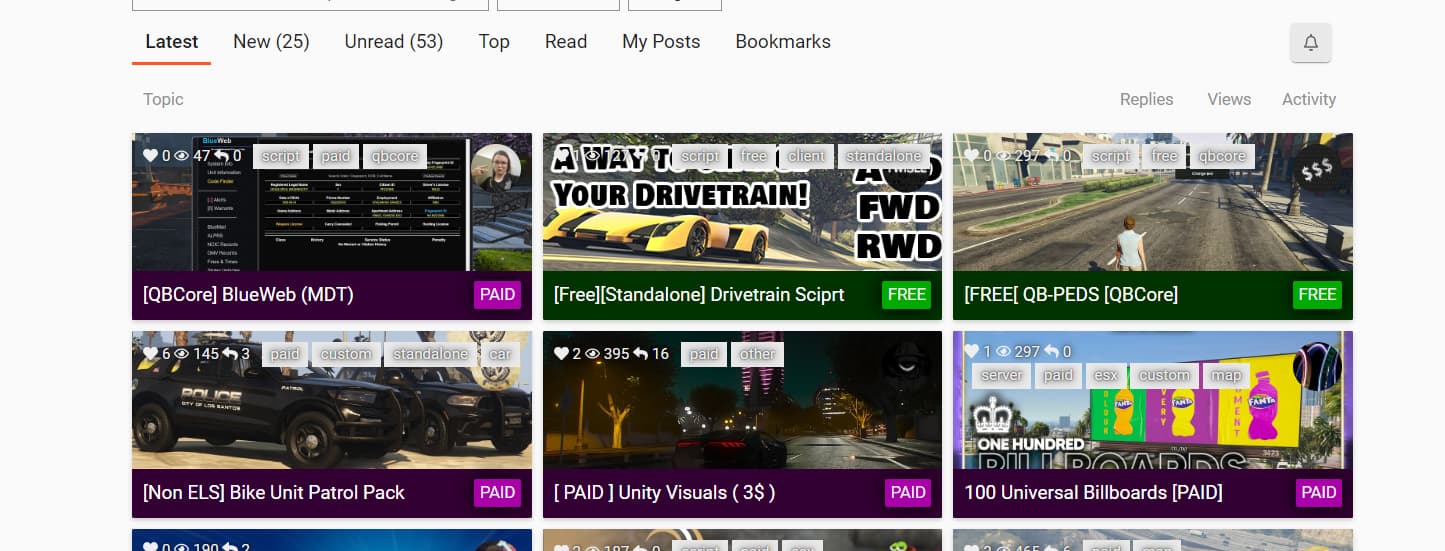Click the reply arrow icon on BlueWeb card
The width and height of the screenshot is (1445, 551).
(x=221, y=156)
